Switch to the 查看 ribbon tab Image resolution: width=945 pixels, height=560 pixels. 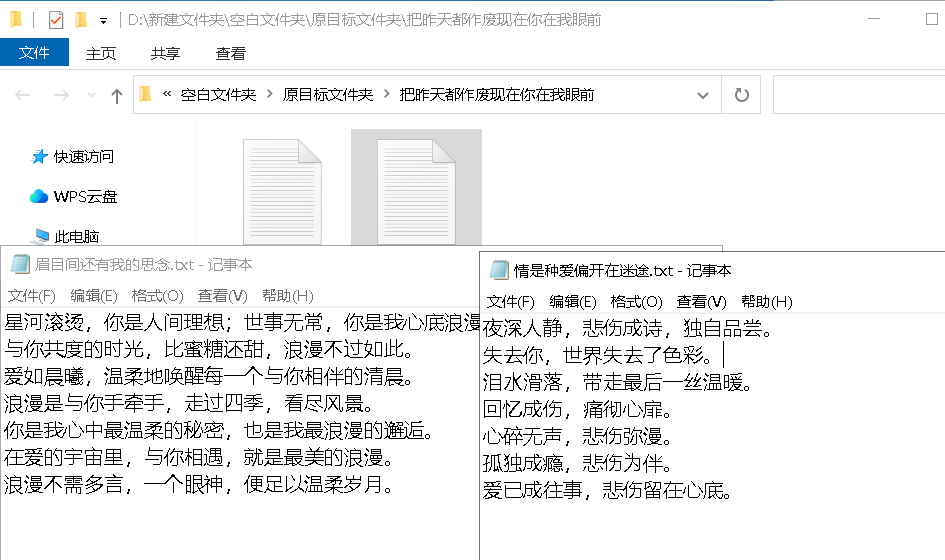(231, 54)
